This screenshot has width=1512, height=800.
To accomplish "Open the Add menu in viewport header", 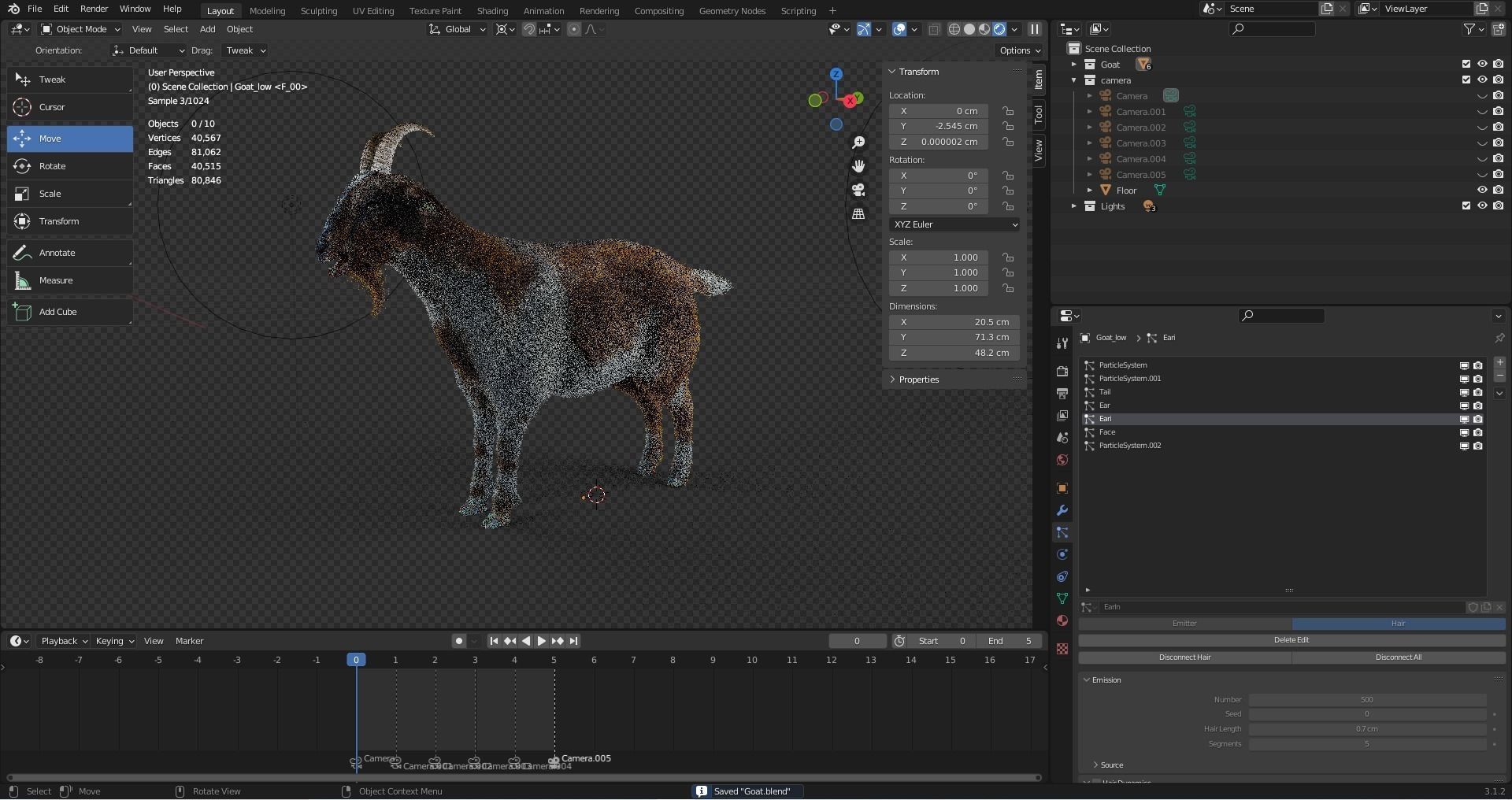I will click(207, 29).
